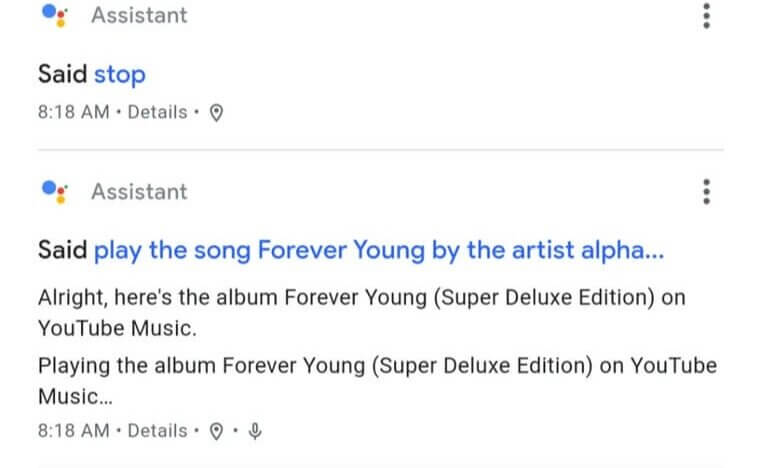This screenshot has width=760, height=468.
Task: Open the blue "stop" query link
Action: click(119, 75)
